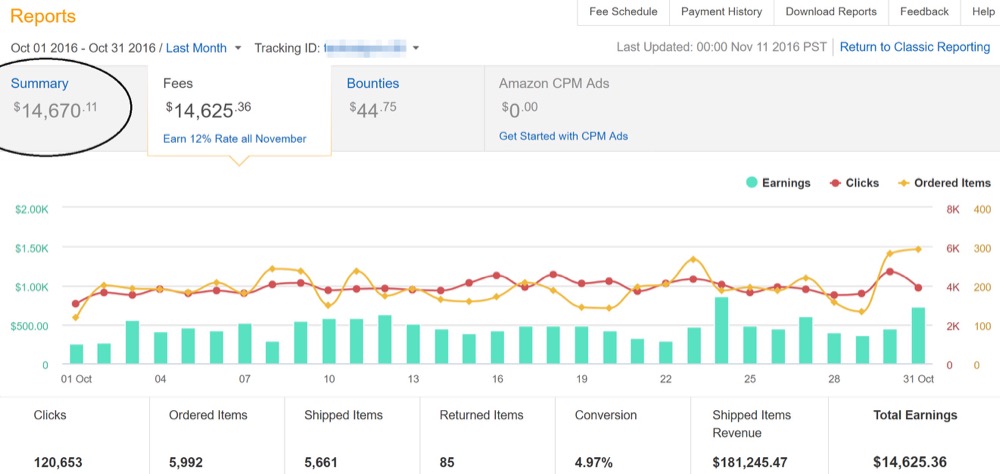Select the Last Month date range

click(196, 47)
